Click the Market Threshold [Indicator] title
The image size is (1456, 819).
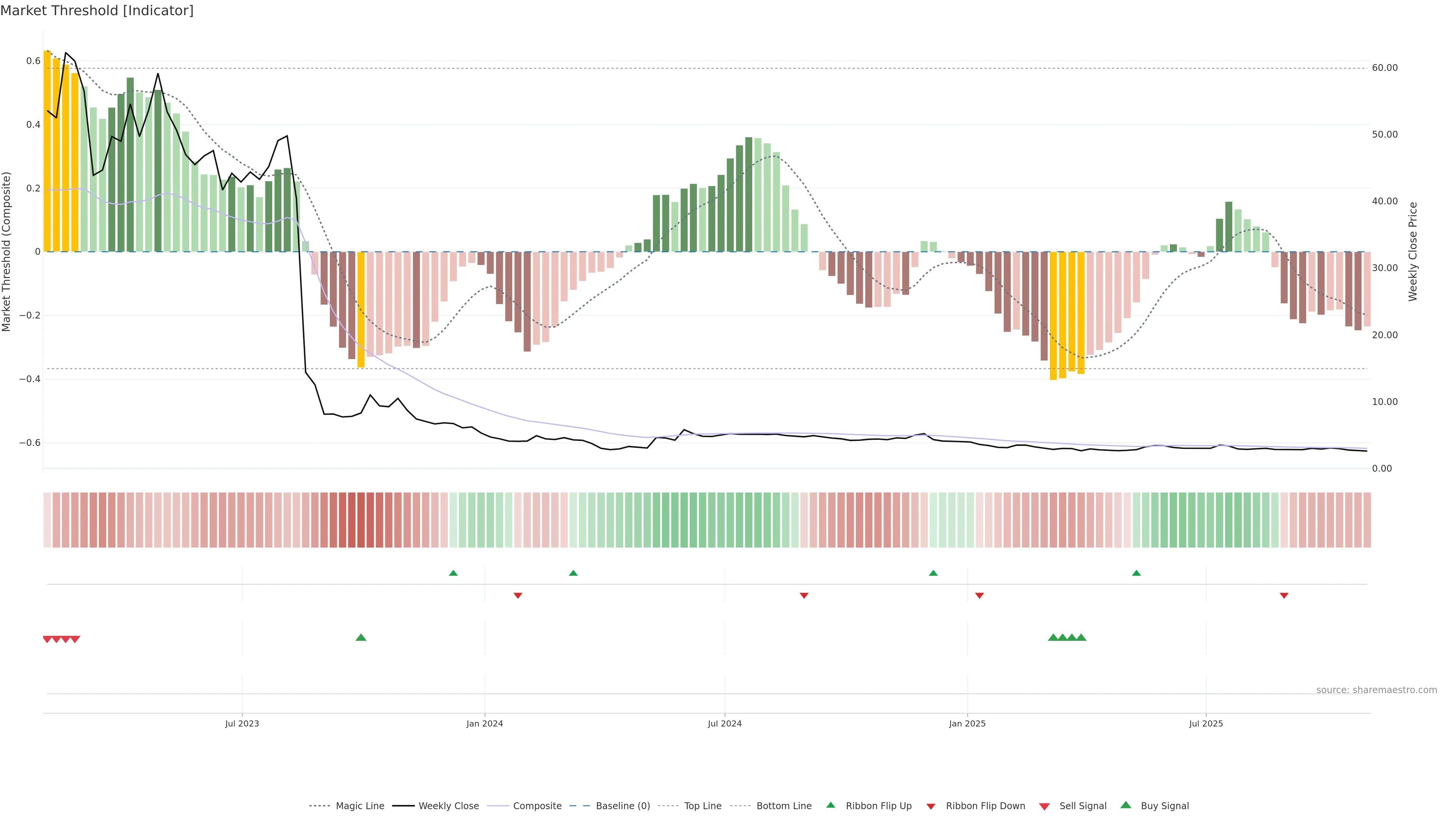click(x=97, y=11)
